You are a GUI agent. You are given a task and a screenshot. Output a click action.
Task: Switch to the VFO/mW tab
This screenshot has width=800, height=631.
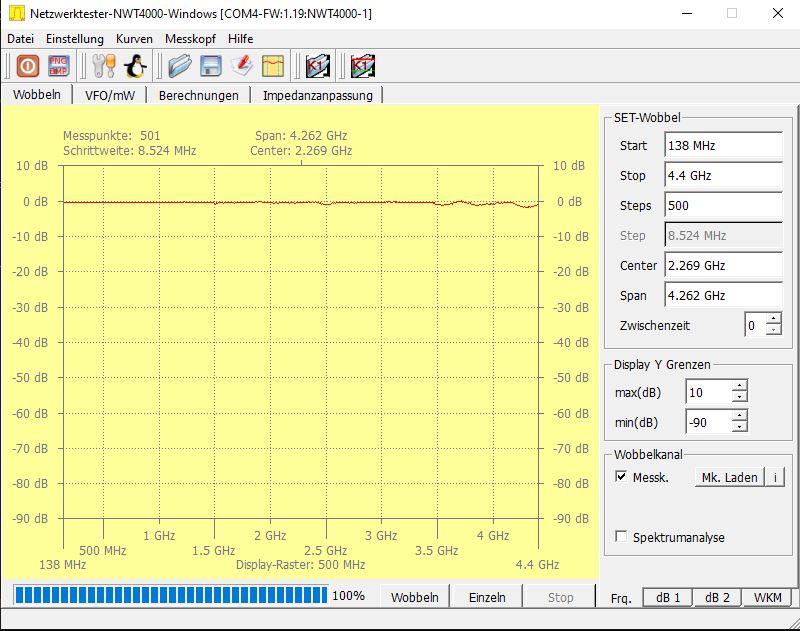pyautogui.click(x=110, y=95)
